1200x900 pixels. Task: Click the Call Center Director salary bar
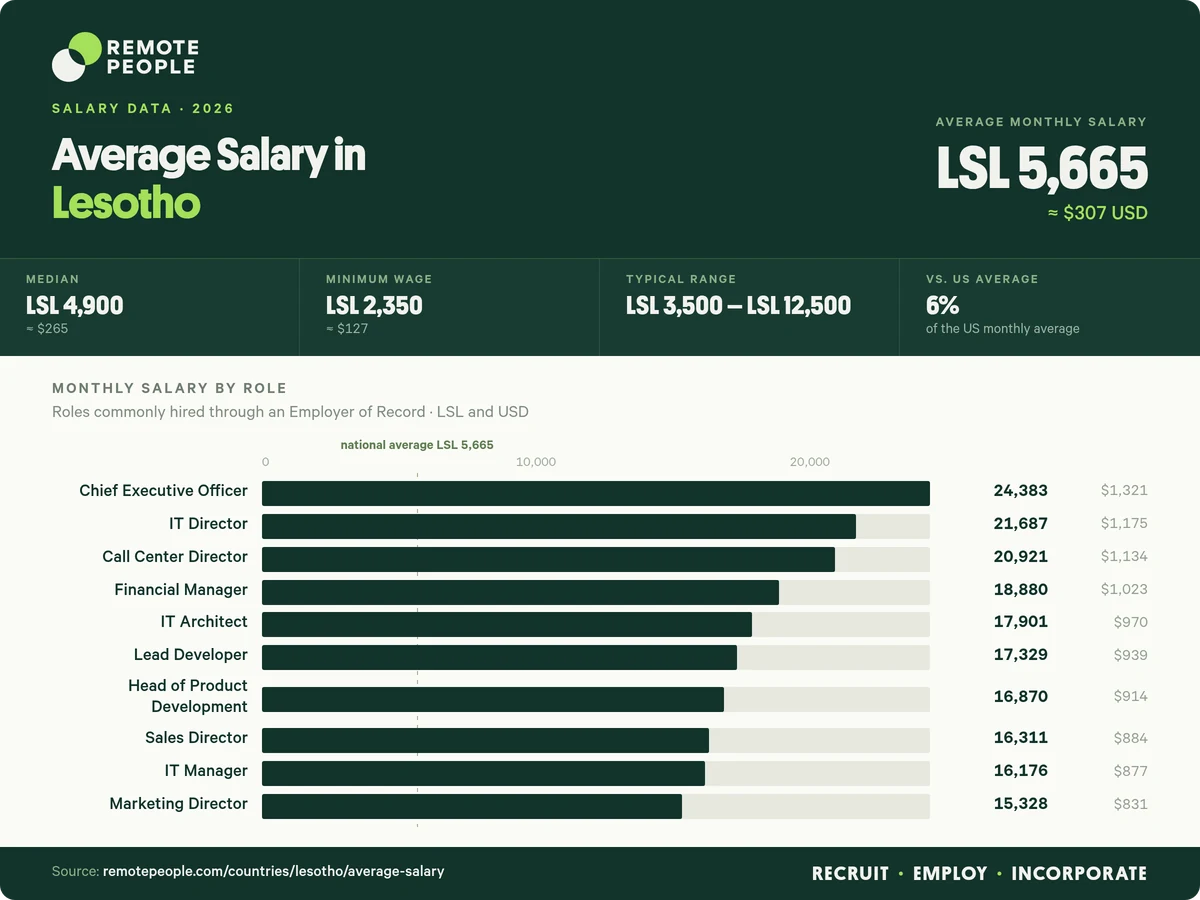point(548,559)
